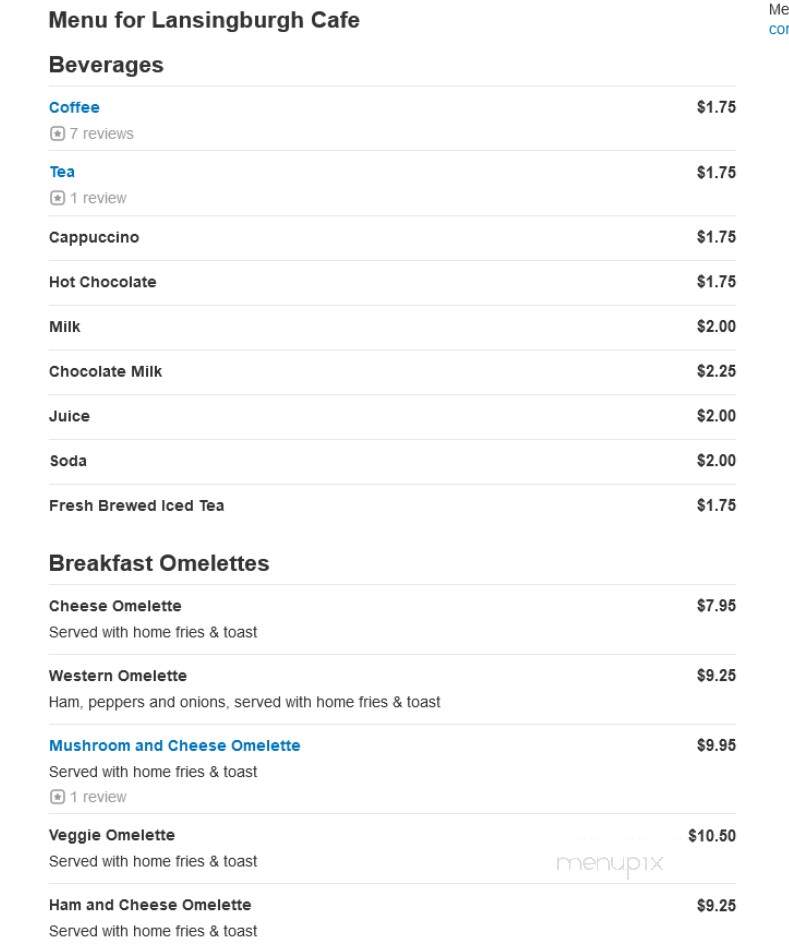Click the Beverages section heading
The image size is (789, 946).
tap(106, 65)
